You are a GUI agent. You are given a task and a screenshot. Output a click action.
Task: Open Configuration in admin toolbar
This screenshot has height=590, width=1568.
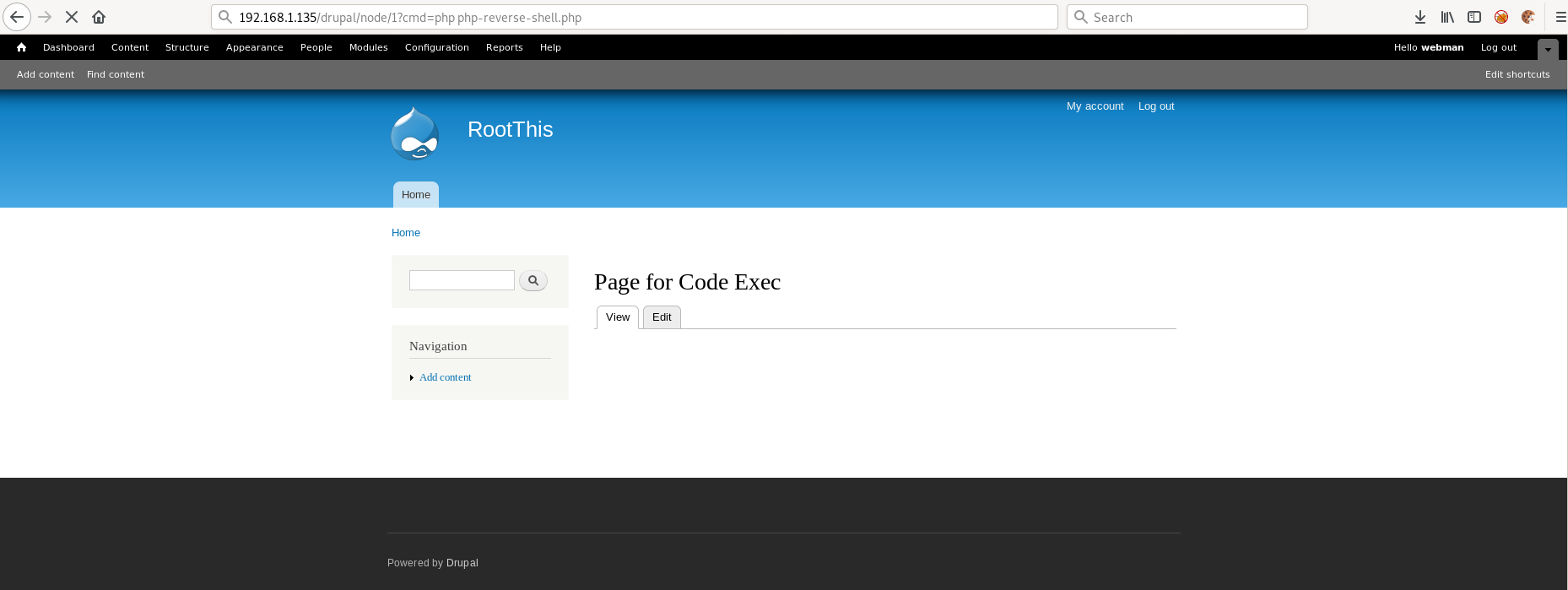tap(437, 47)
